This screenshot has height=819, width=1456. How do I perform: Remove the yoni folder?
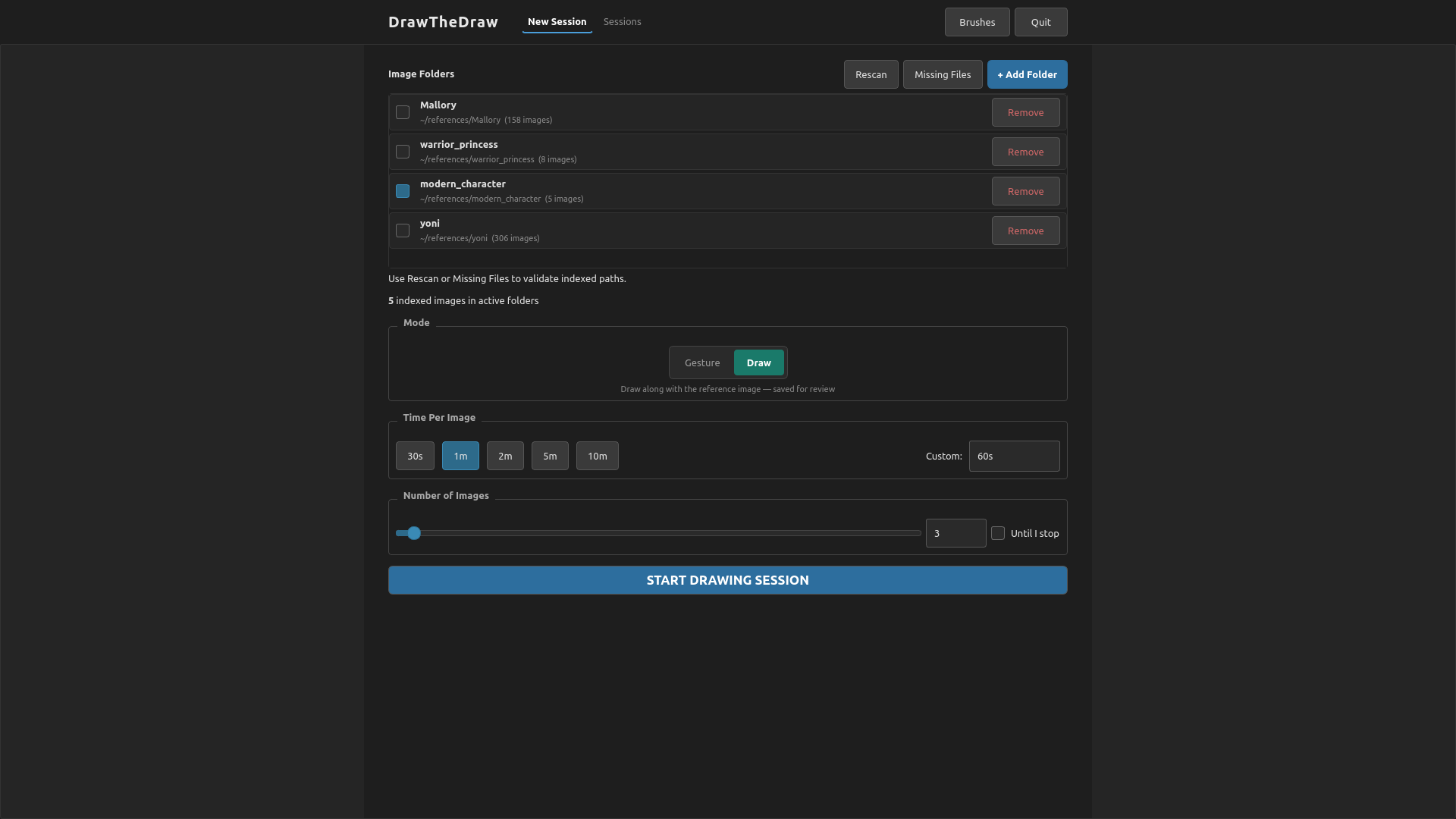(x=1025, y=231)
